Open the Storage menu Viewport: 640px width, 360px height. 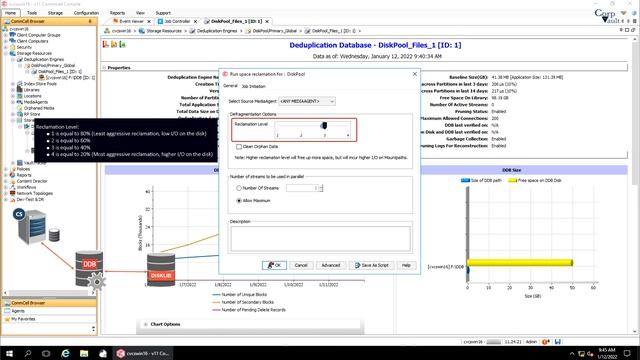pyautogui.click(x=55, y=13)
